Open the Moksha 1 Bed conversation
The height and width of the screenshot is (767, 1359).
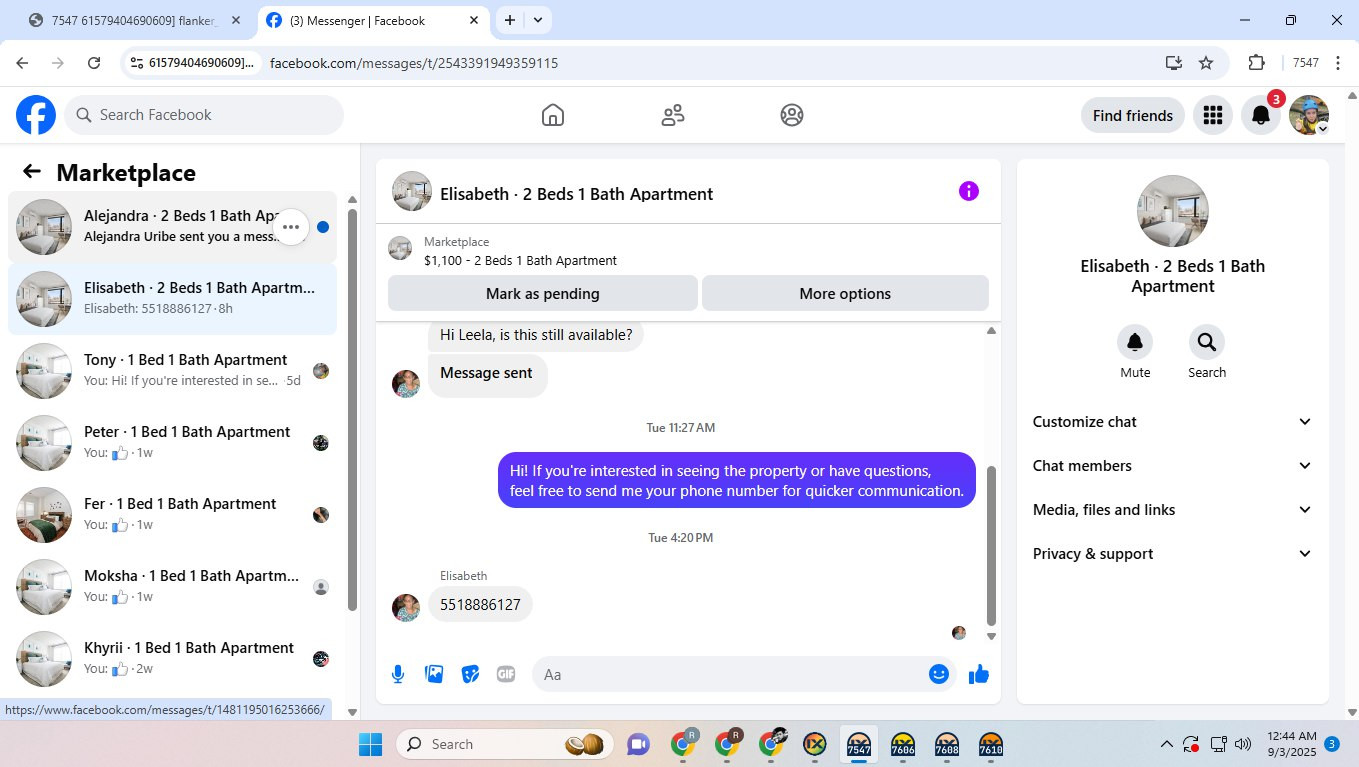[x=172, y=587]
